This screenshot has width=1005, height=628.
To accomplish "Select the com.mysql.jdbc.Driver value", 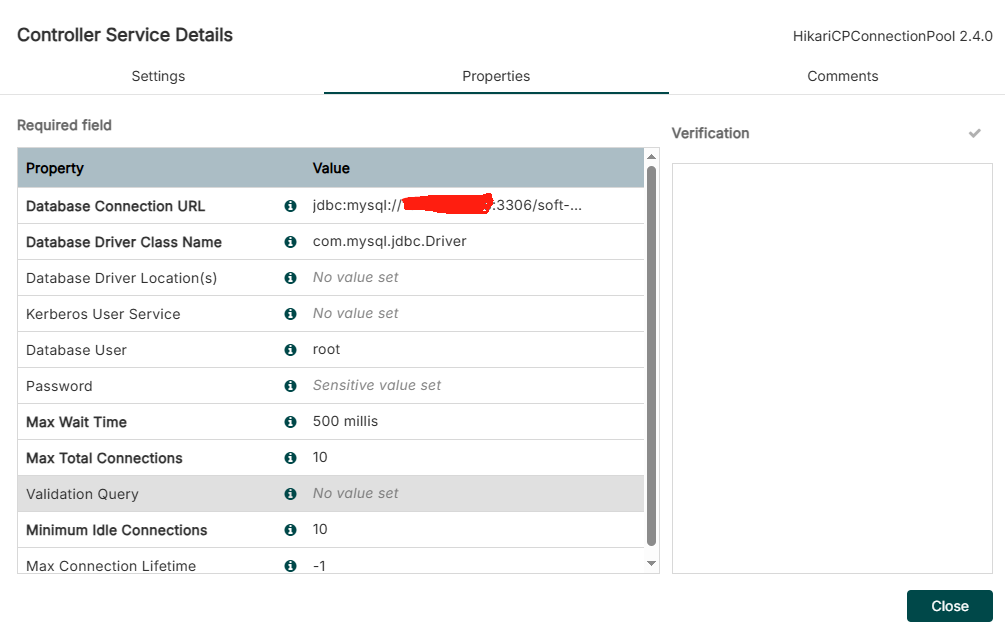I will pyautogui.click(x=390, y=242).
